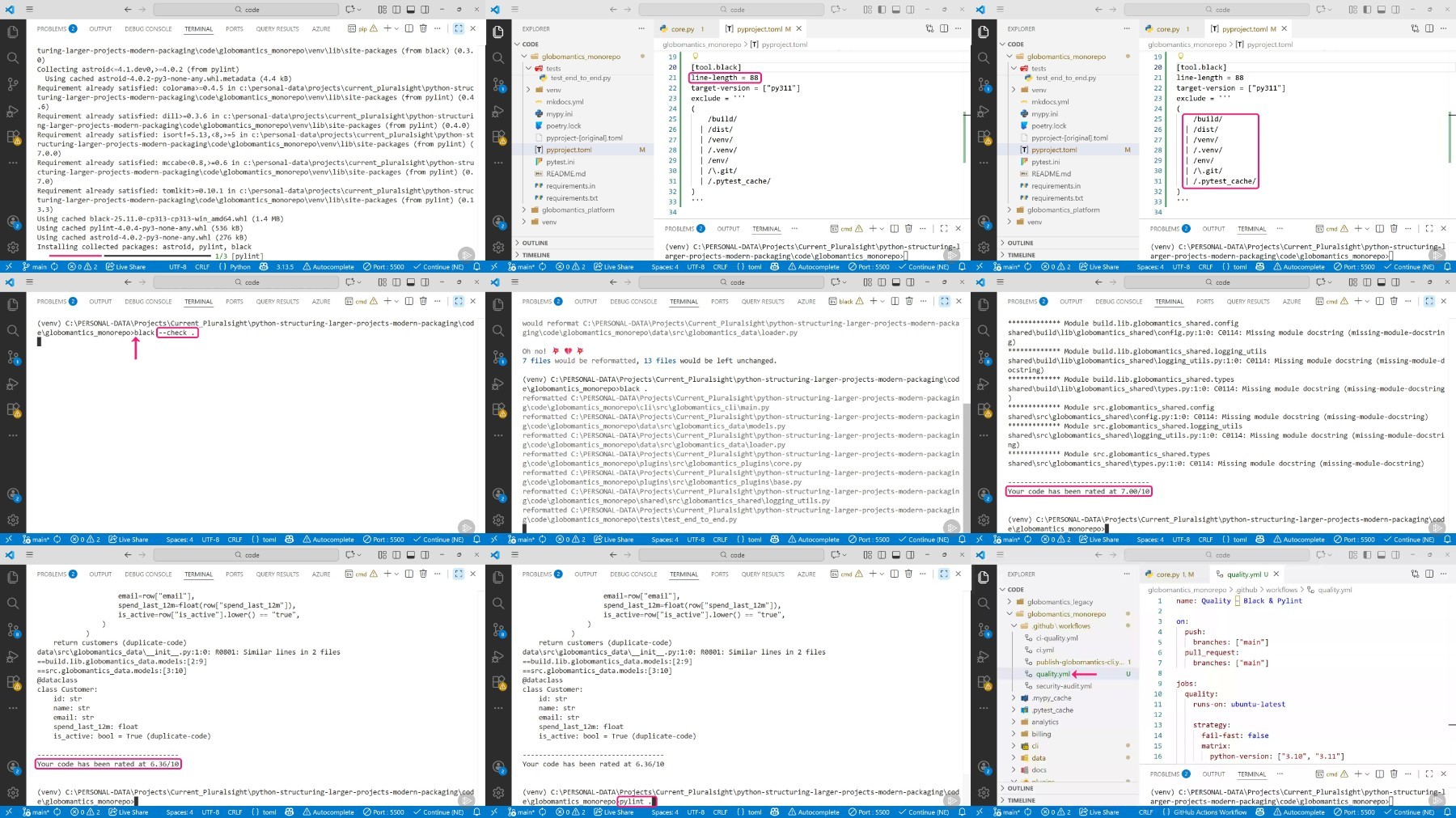Open Copilot chevron dropdown in pip install window
Screen dimensions: 1456x818
358,10
